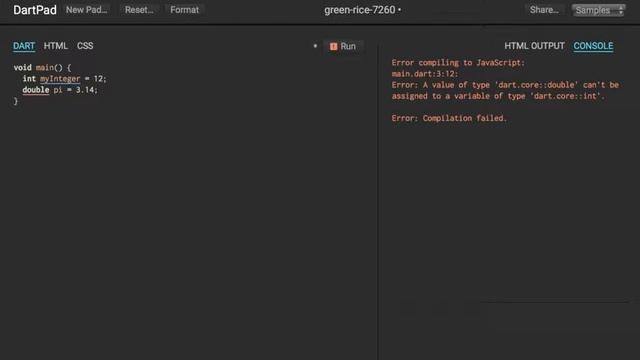Click the DartPad logo title
Image resolution: width=640 pixels, height=360 pixels.
click(35, 10)
